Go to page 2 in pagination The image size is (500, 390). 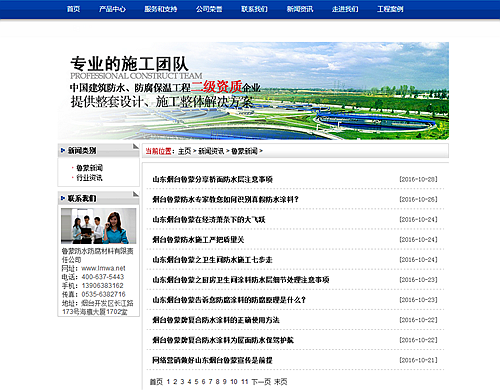pyautogui.click(x=175, y=382)
